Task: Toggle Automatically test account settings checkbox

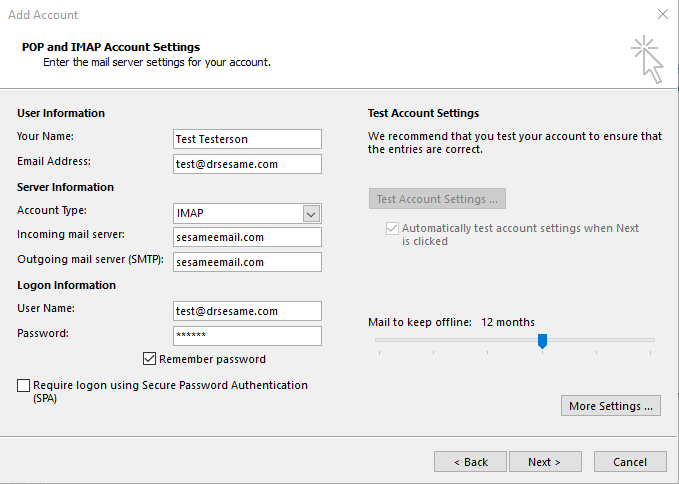Action: click(392, 229)
